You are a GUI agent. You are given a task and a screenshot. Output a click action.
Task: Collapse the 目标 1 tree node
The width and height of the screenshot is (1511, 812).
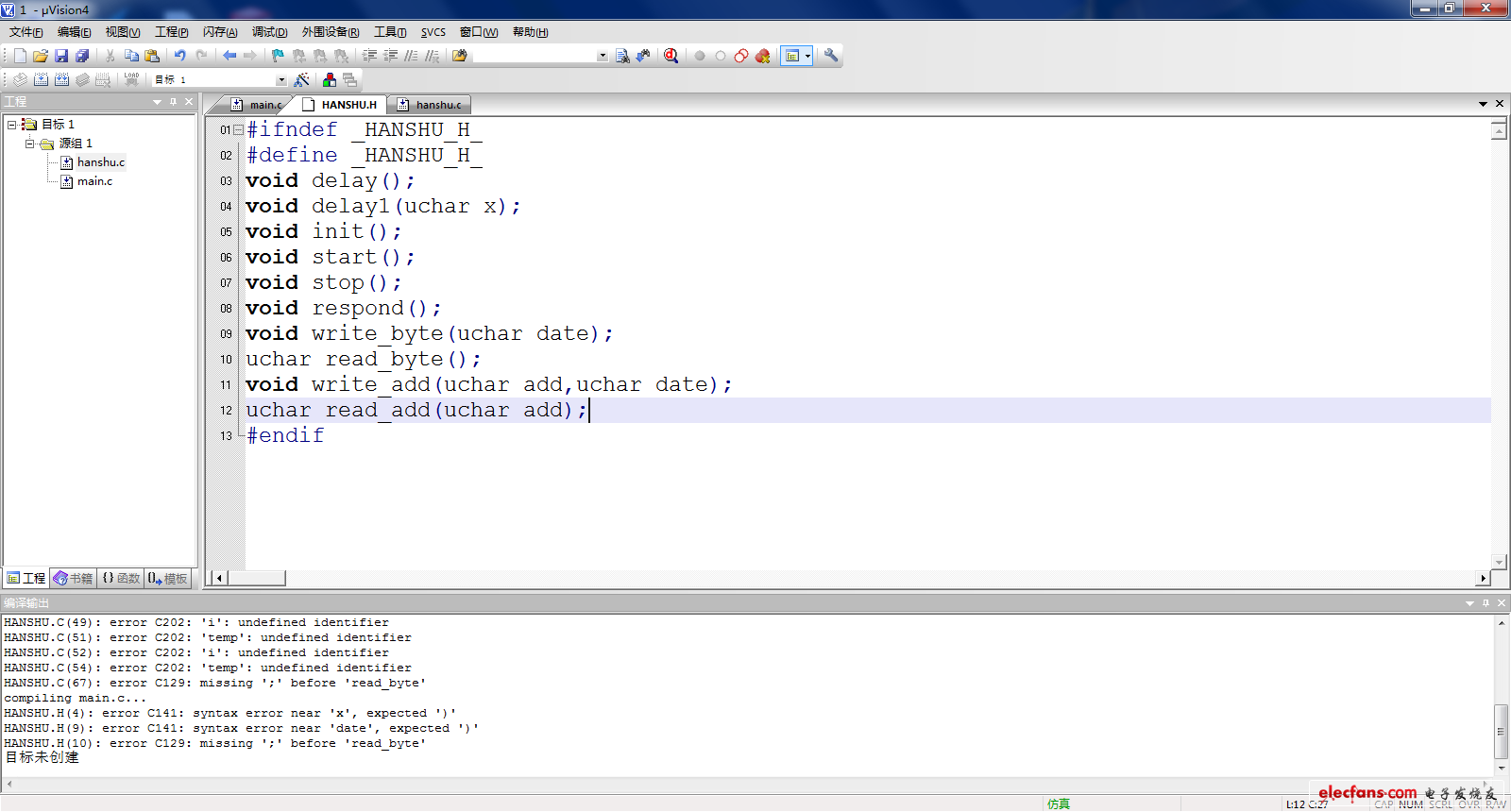tap(11, 125)
